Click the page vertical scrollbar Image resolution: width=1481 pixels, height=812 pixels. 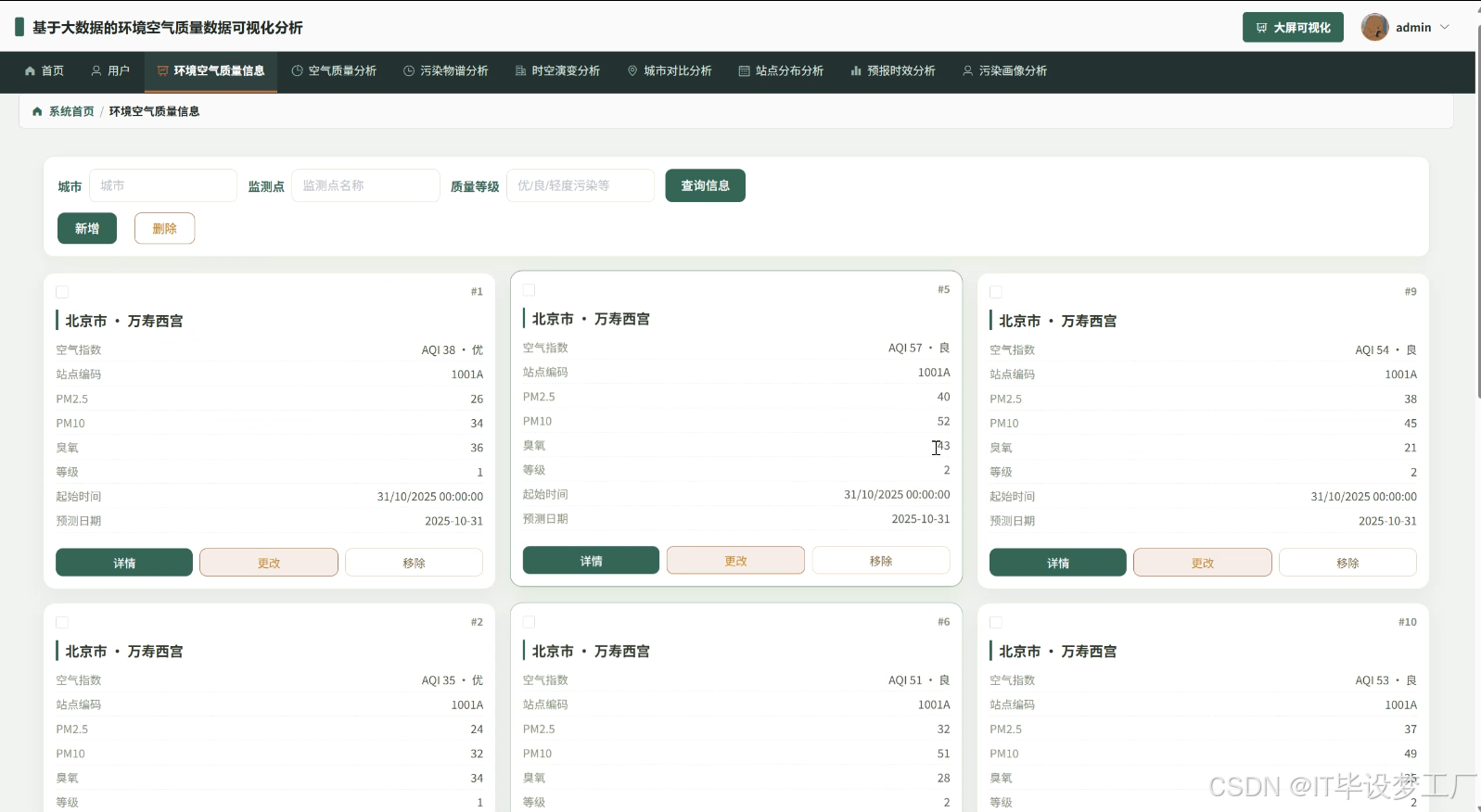(1477, 213)
